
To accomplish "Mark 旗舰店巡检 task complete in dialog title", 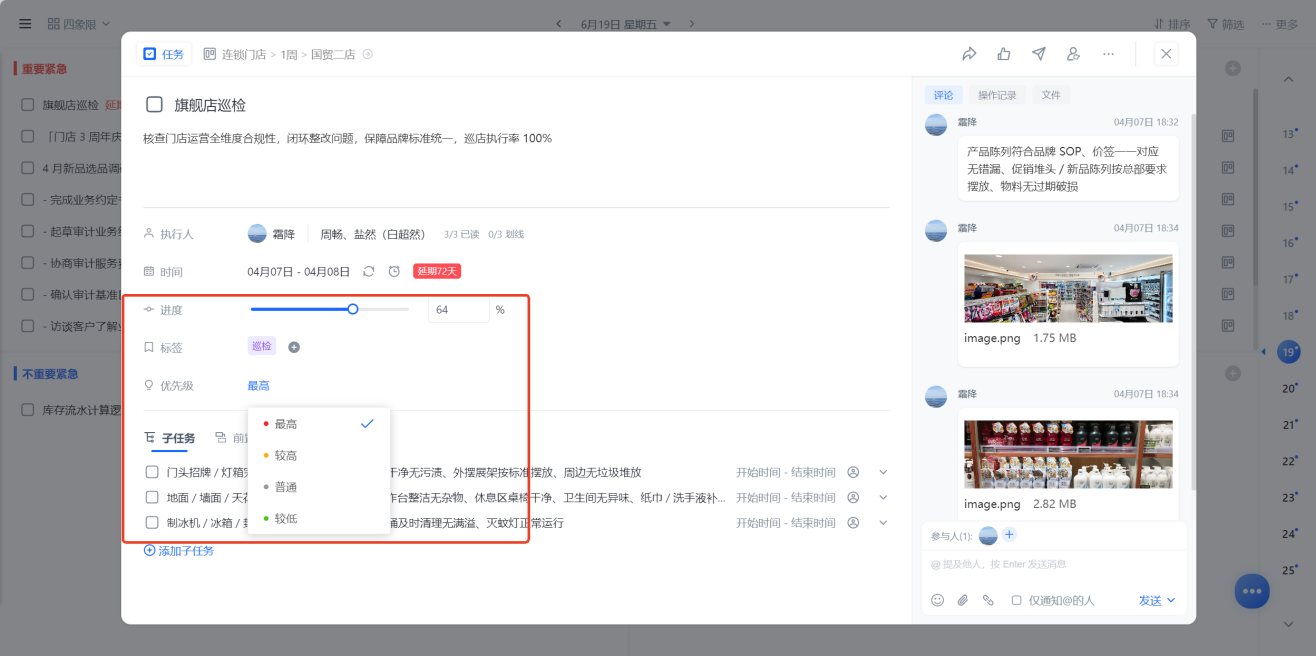I will pos(154,104).
